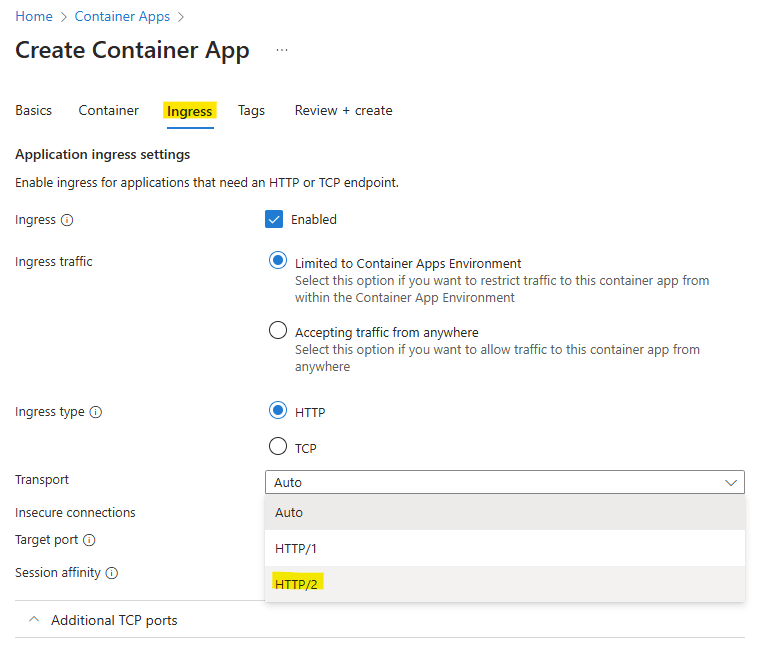
Task: Open Container Apps breadcrumb link
Action: pyautogui.click(x=122, y=17)
